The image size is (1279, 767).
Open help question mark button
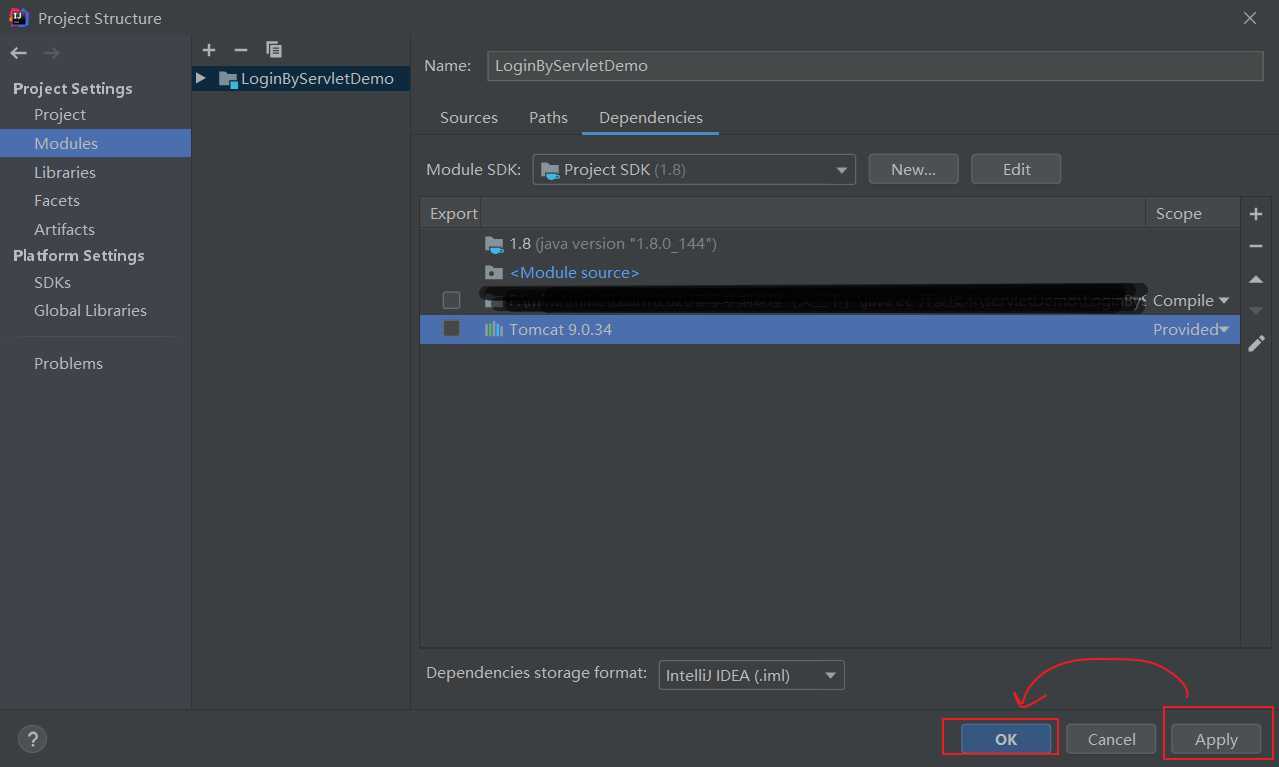tap(32, 739)
